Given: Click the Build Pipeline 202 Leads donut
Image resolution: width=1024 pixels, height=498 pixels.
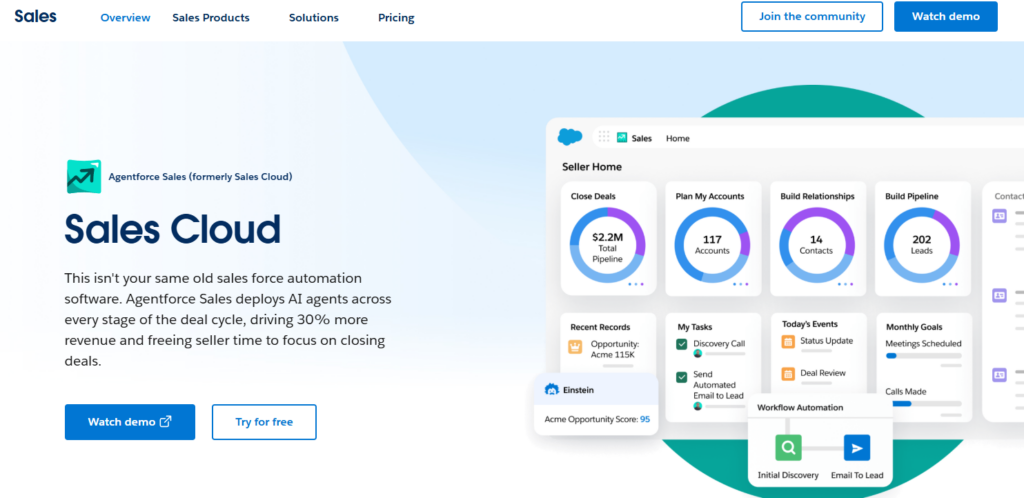Looking at the screenshot, I should pos(921,245).
